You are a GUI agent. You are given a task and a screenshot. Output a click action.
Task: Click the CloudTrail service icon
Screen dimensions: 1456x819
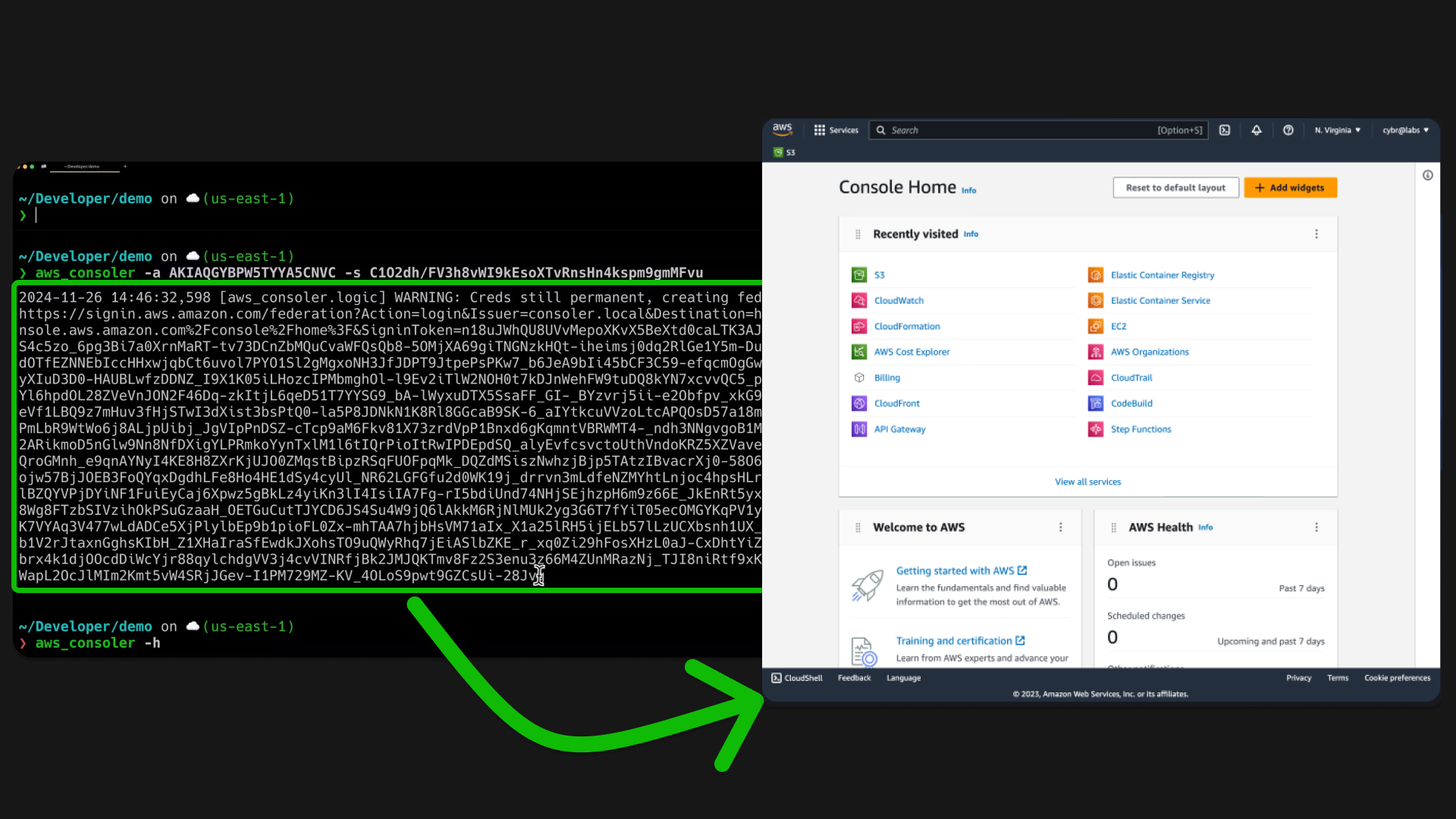click(x=1096, y=378)
